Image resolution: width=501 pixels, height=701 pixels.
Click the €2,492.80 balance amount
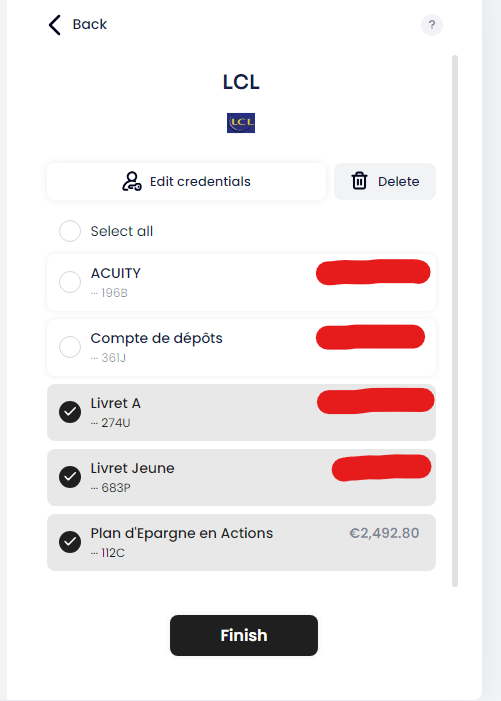(x=384, y=533)
